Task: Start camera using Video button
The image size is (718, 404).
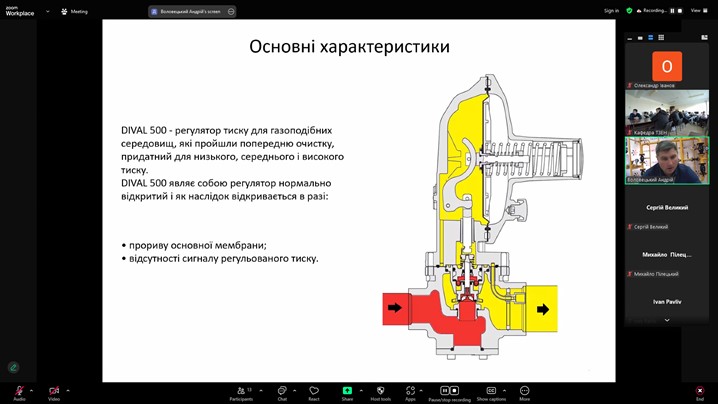Action: [x=54, y=393]
